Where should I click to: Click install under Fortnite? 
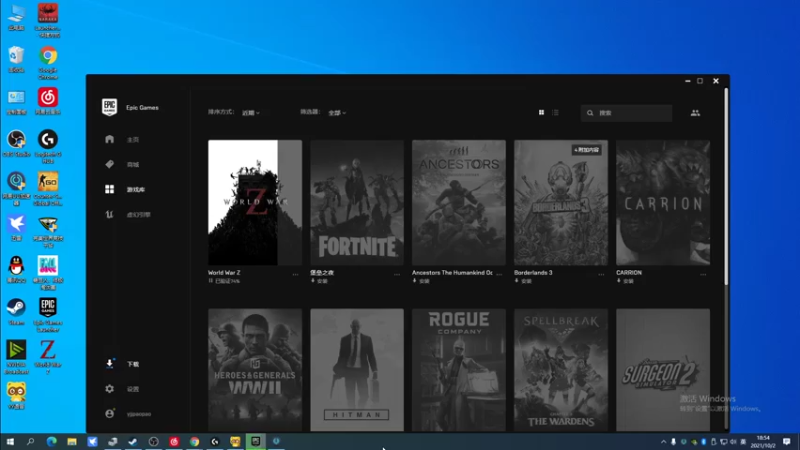click(x=319, y=281)
